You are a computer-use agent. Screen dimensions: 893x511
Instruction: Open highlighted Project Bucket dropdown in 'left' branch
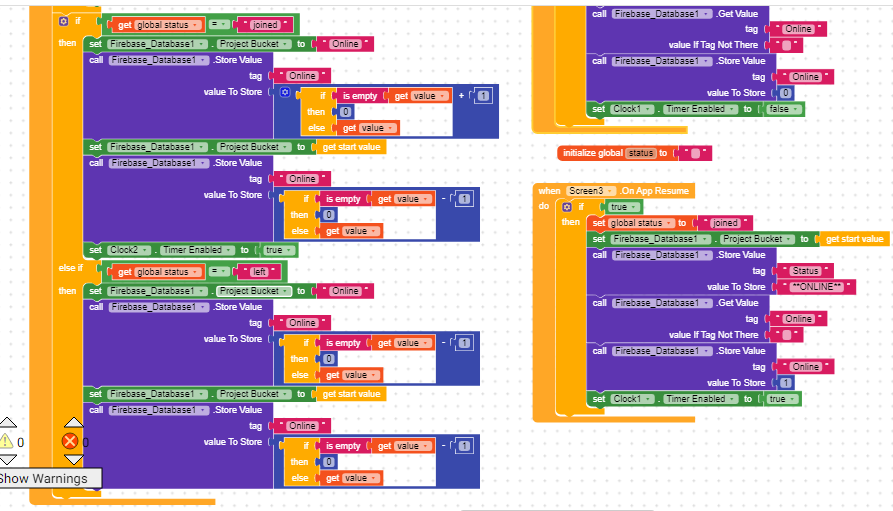pyautogui.click(x=254, y=291)
